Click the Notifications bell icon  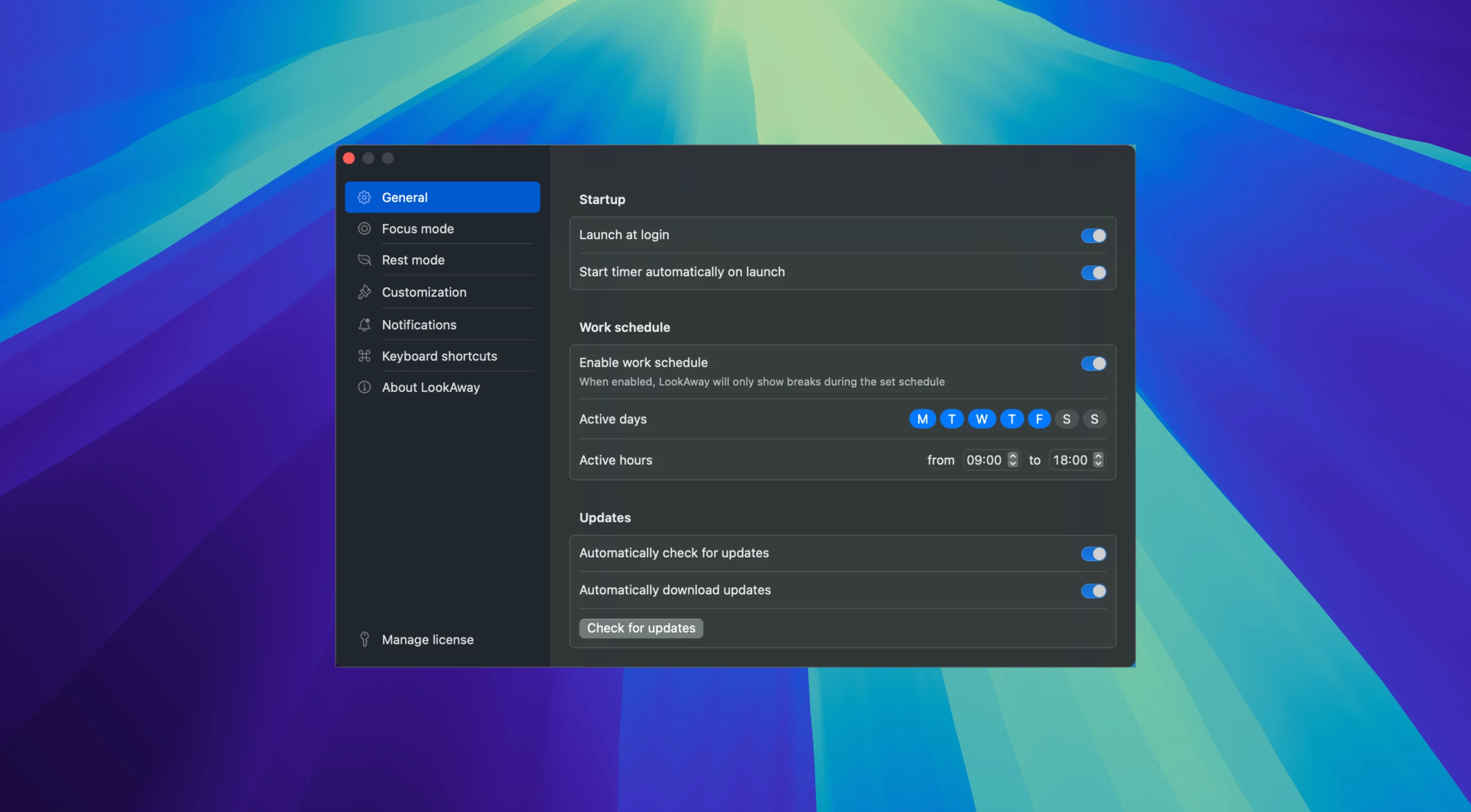364,324
